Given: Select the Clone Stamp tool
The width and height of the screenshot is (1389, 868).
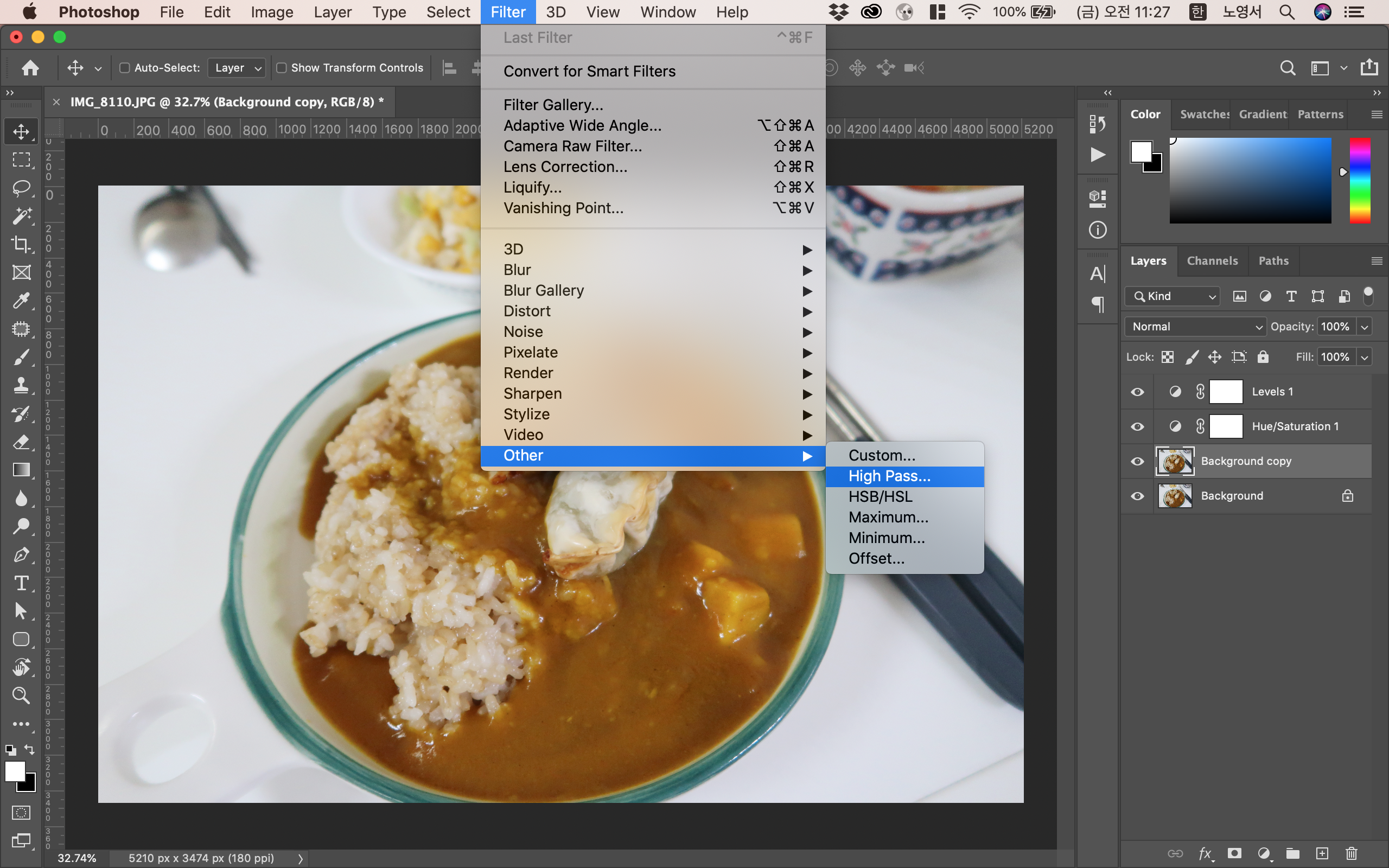Looking at the screenshot, I should point(21,385).
